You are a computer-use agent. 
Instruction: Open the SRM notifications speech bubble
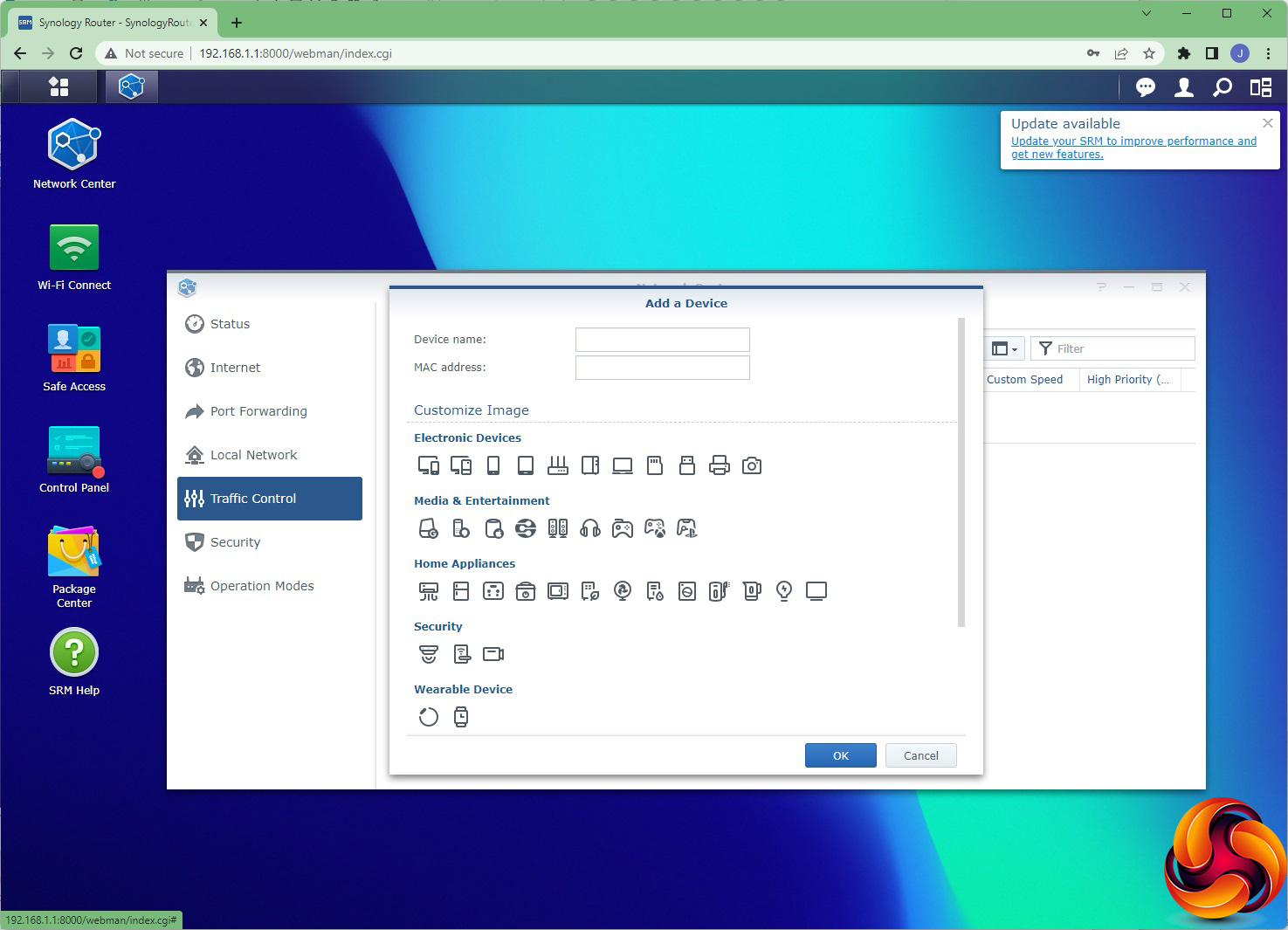pyautogui.click(x=1146, y=86)
